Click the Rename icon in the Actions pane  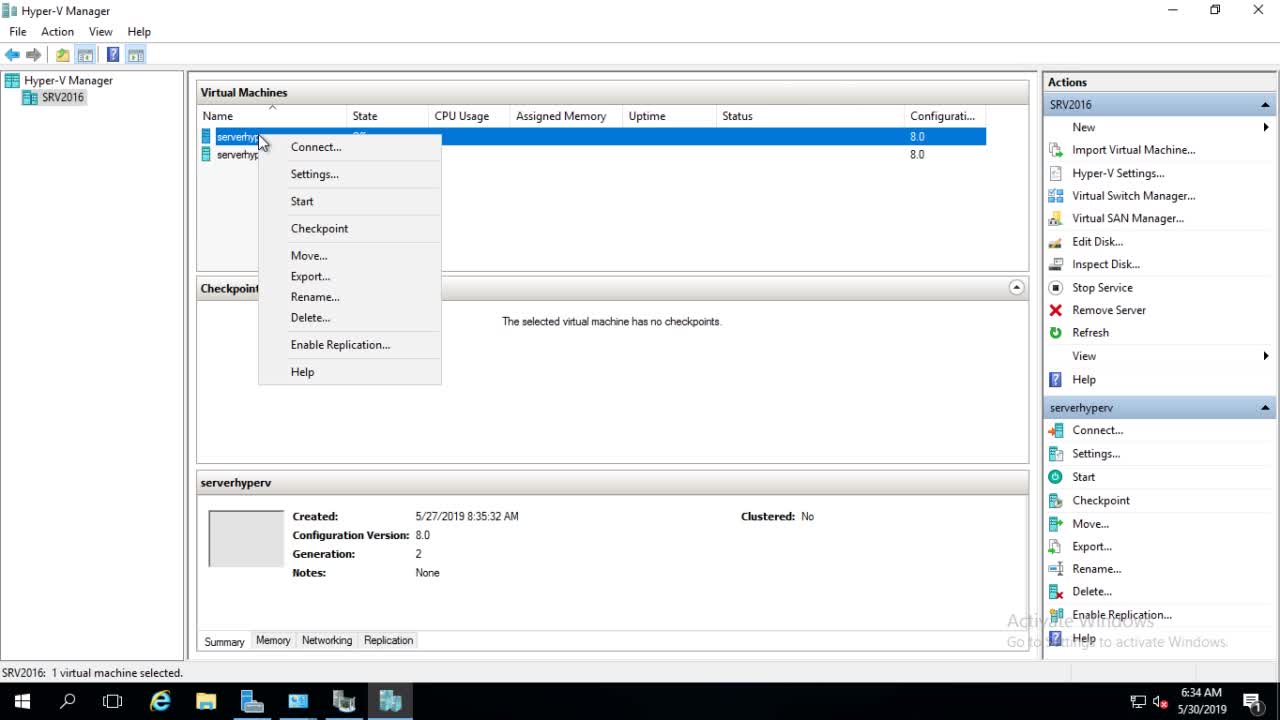click(1055, 568)
